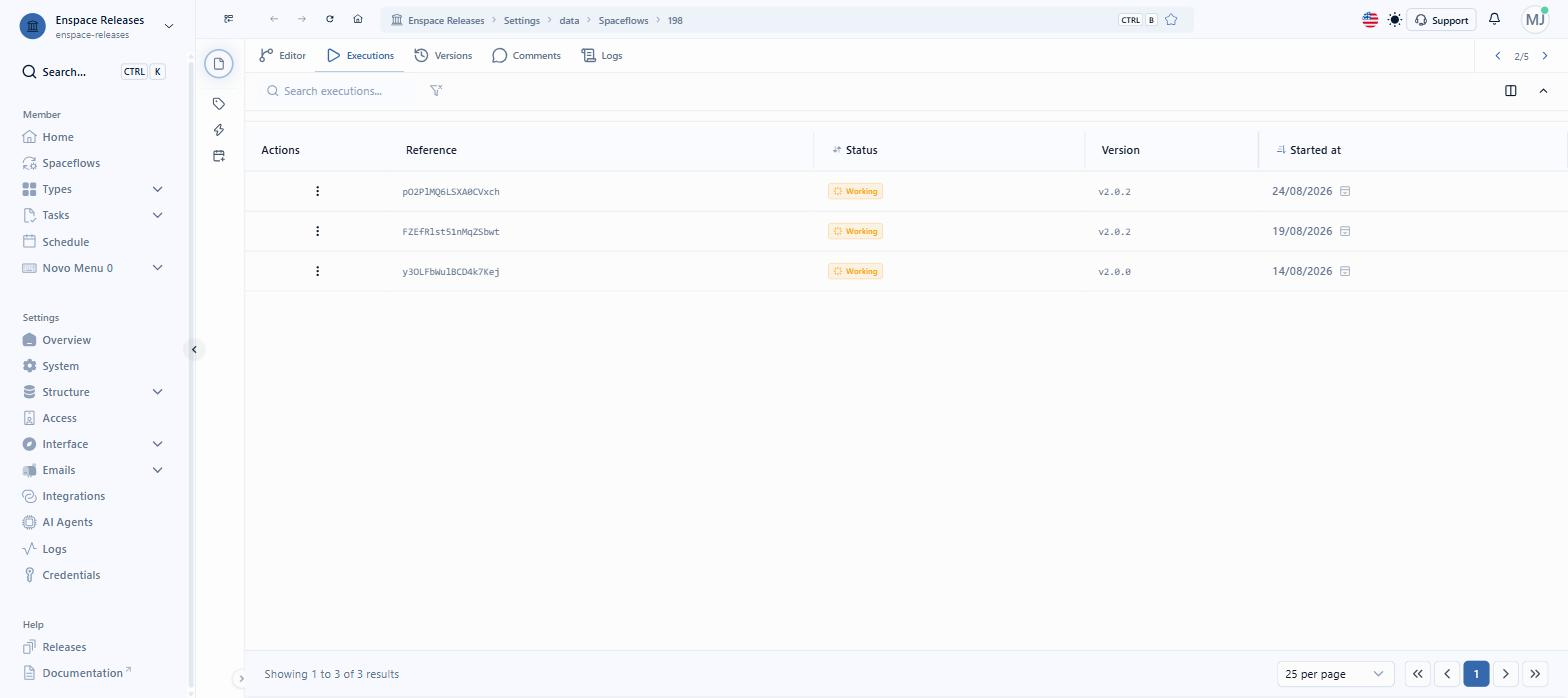Select page 1 in the pagination
The height and width of the screenshot is (698, 1568).
(x=1476, y=674)
